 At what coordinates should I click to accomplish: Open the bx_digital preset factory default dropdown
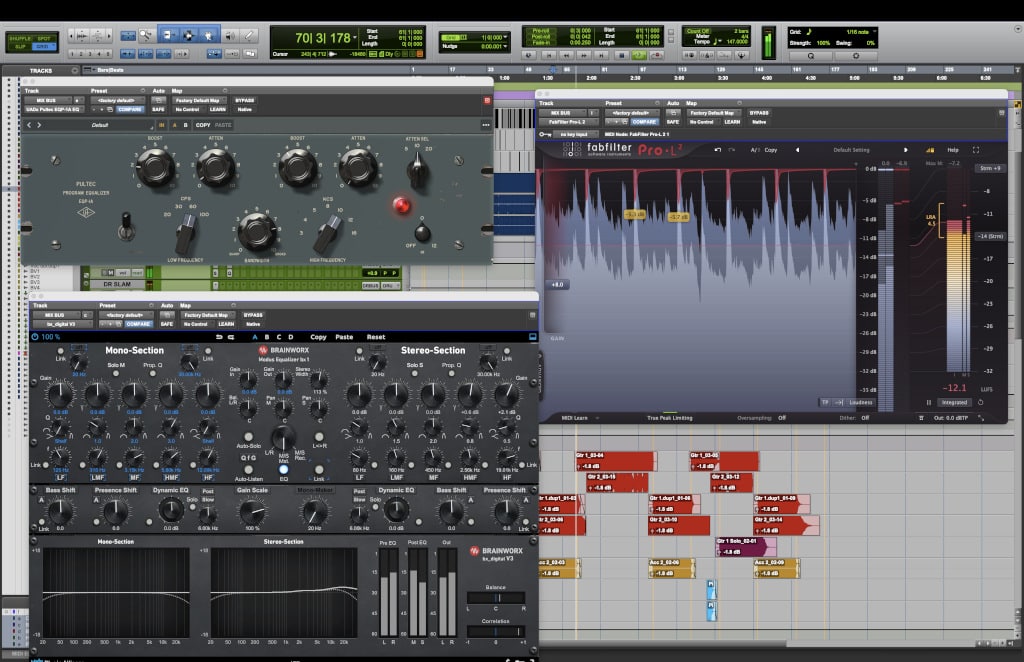tap(125, 315)
